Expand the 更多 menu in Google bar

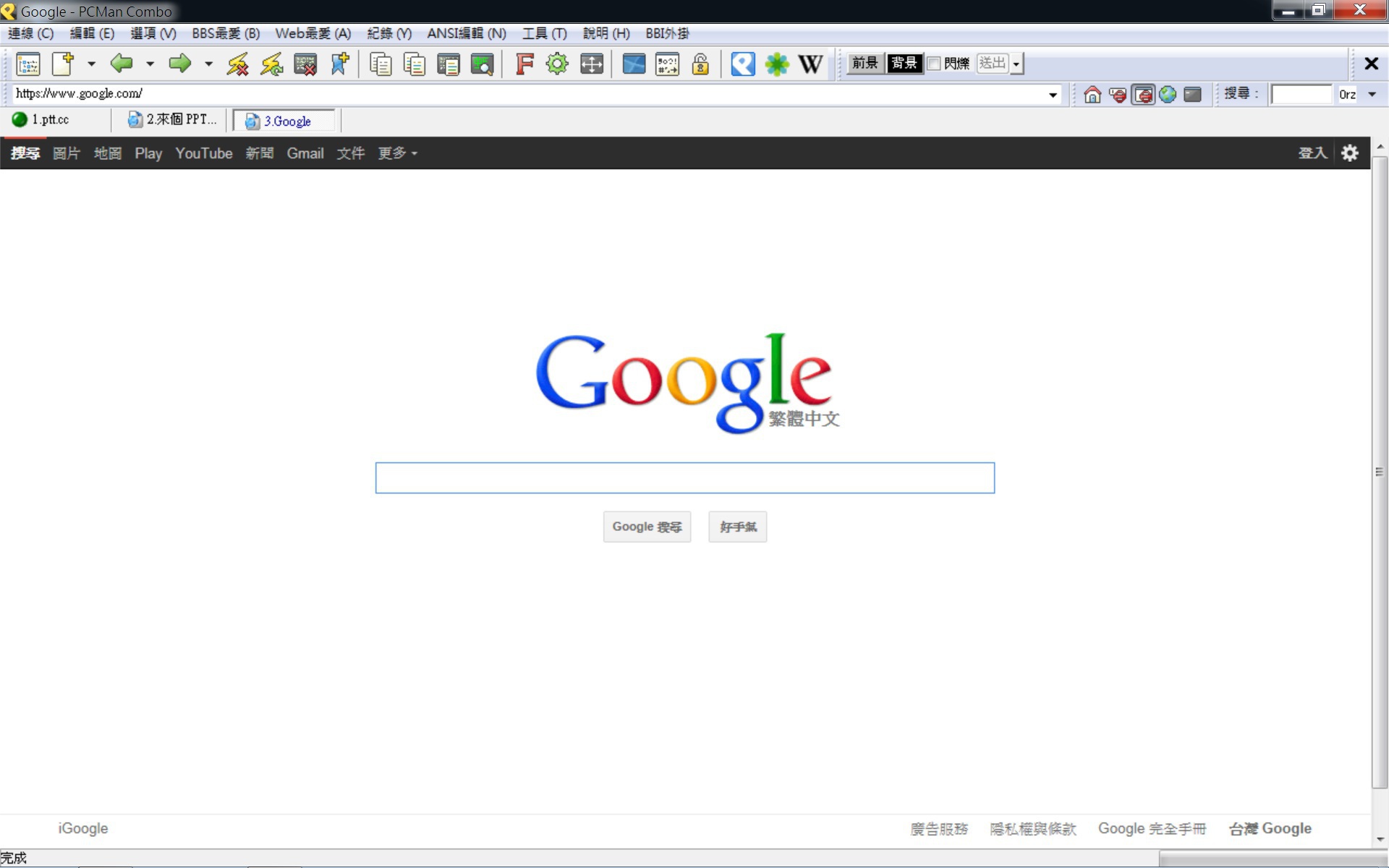397,153
